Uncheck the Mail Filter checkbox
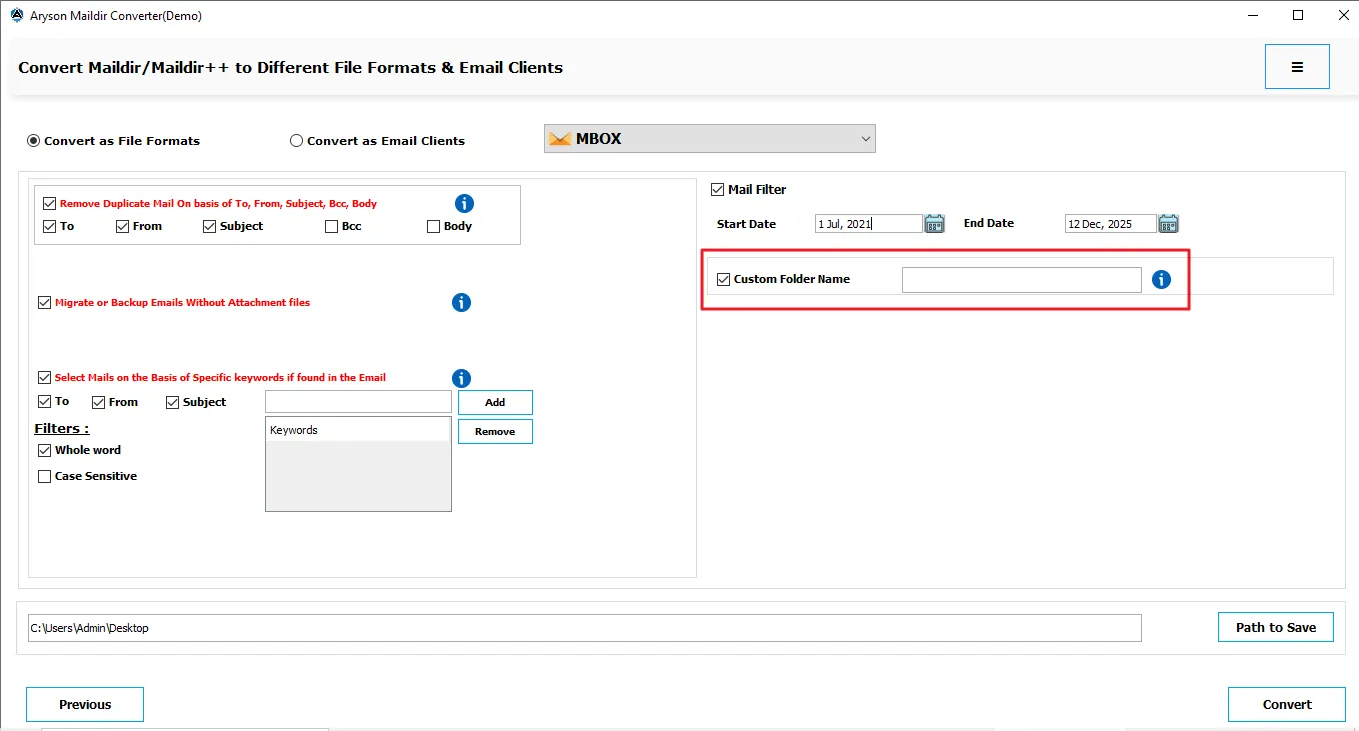Image resolution: width=1359 pixels, height=731 pixels. click(x=717, y=190)
